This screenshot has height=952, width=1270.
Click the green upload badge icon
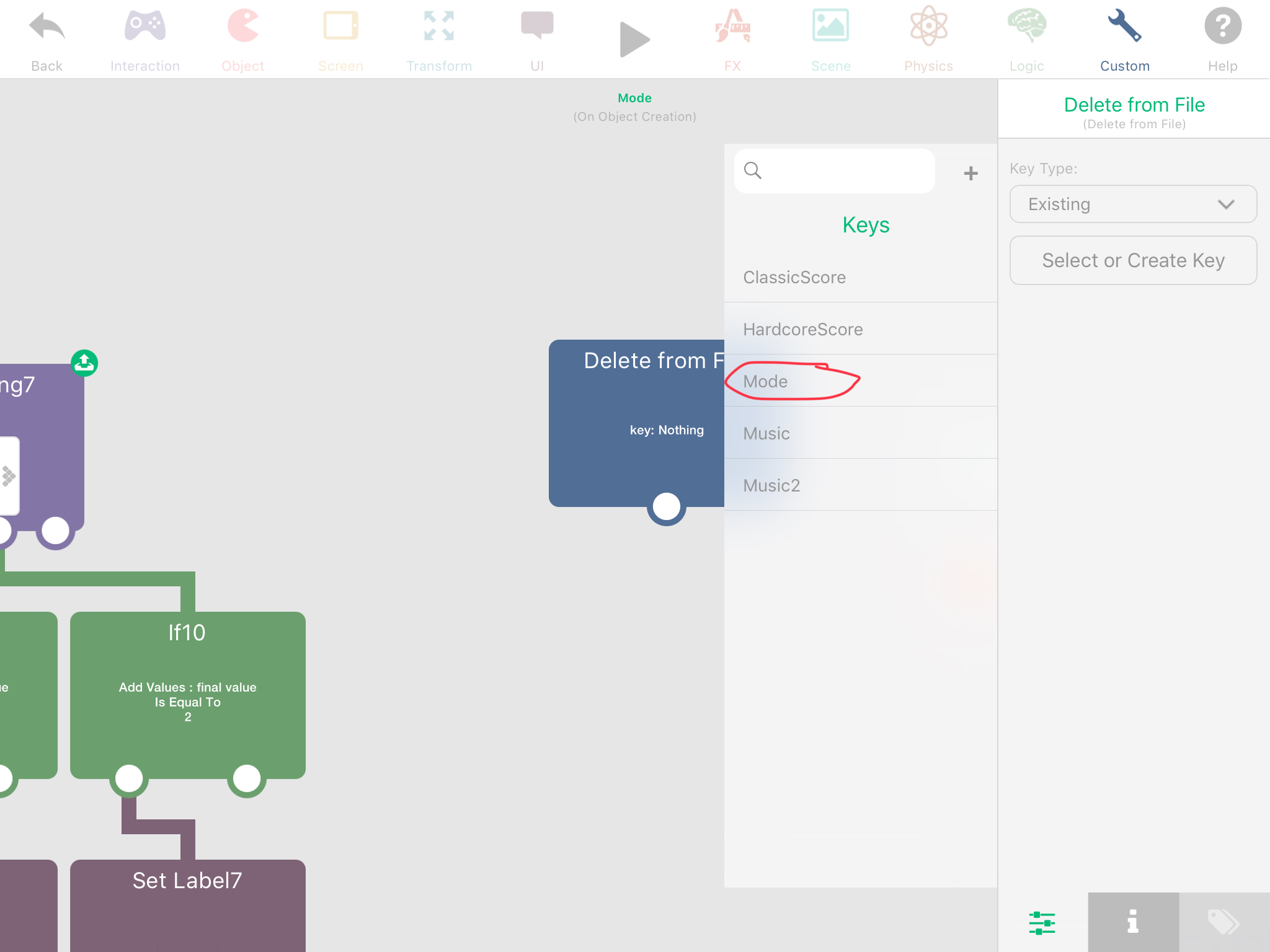84,363
